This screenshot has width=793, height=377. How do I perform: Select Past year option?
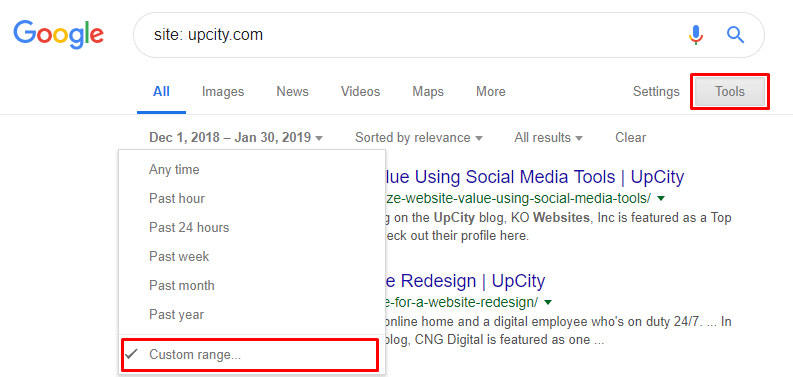click(252, 314)
